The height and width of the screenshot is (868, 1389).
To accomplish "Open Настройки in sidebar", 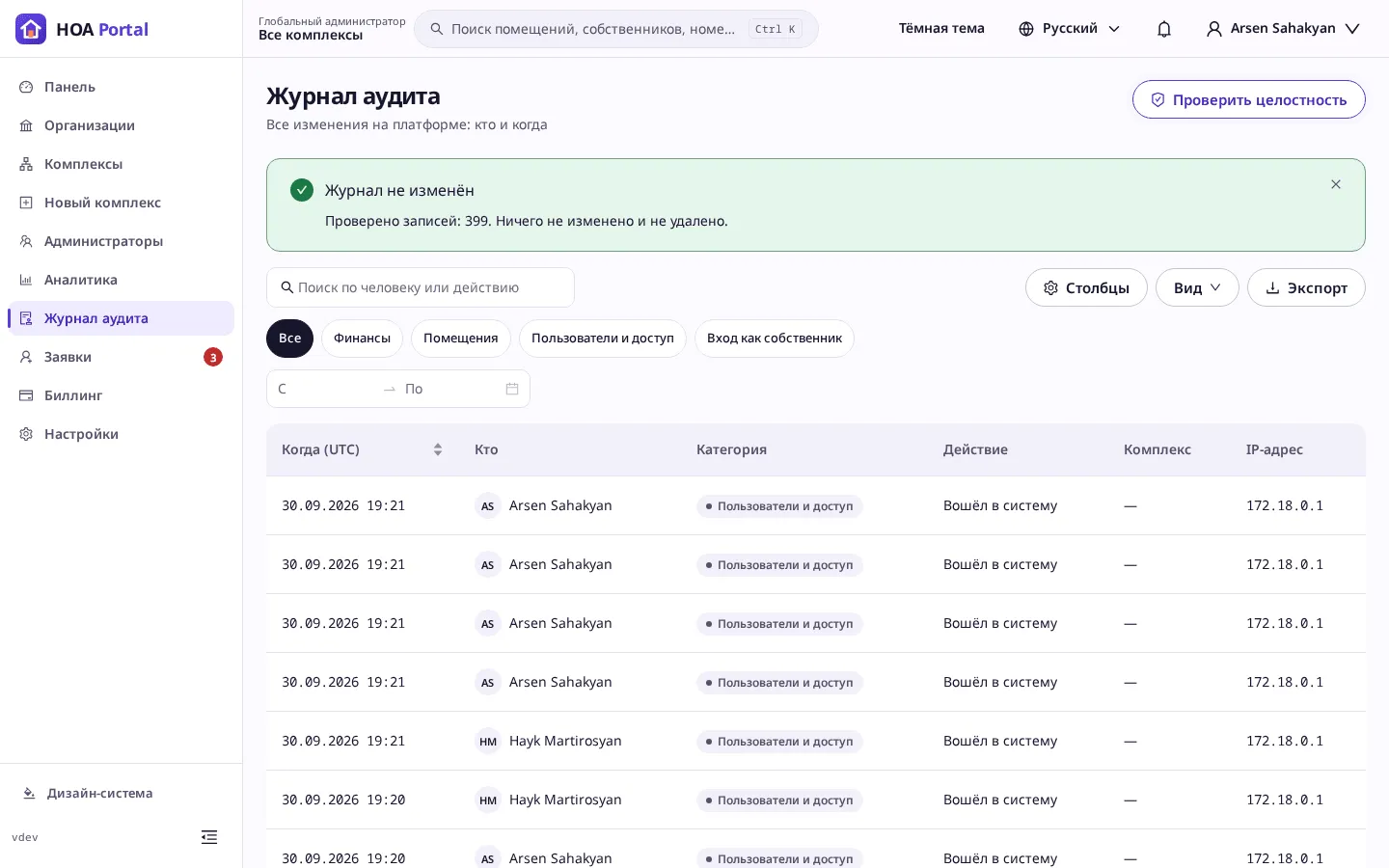I will [121, 434].
